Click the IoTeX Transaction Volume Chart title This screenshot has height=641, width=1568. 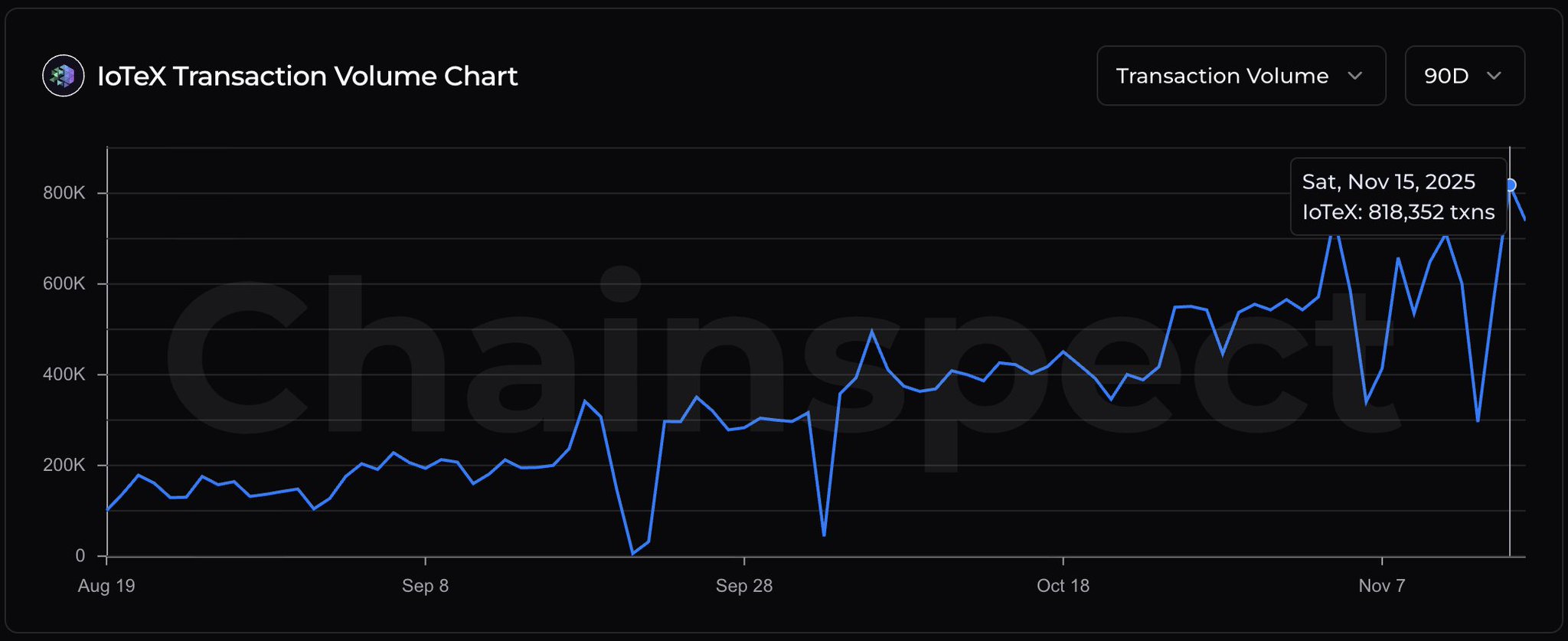(x=307, y=76)
